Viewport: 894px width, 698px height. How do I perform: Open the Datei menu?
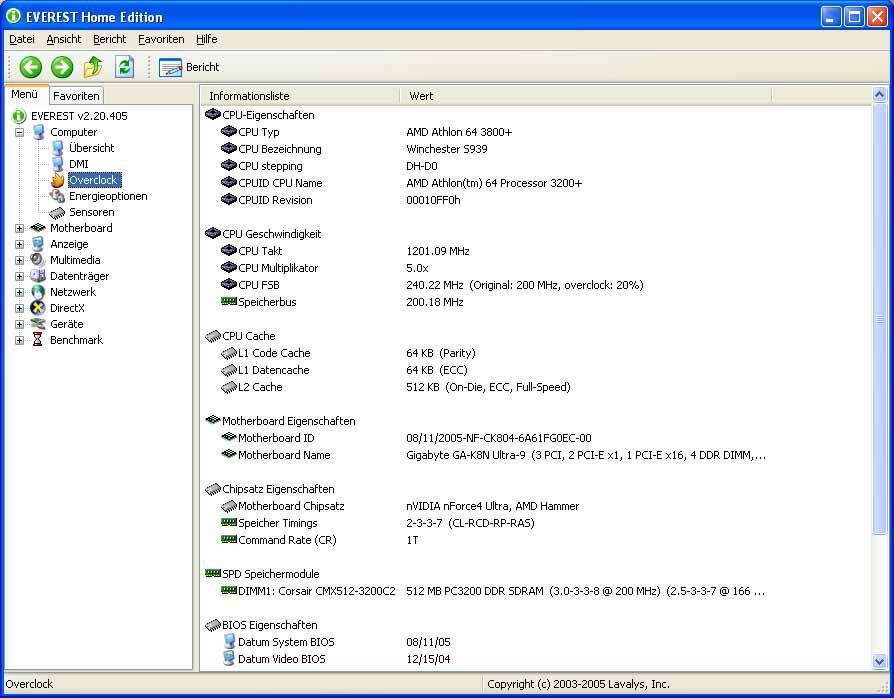22,39
